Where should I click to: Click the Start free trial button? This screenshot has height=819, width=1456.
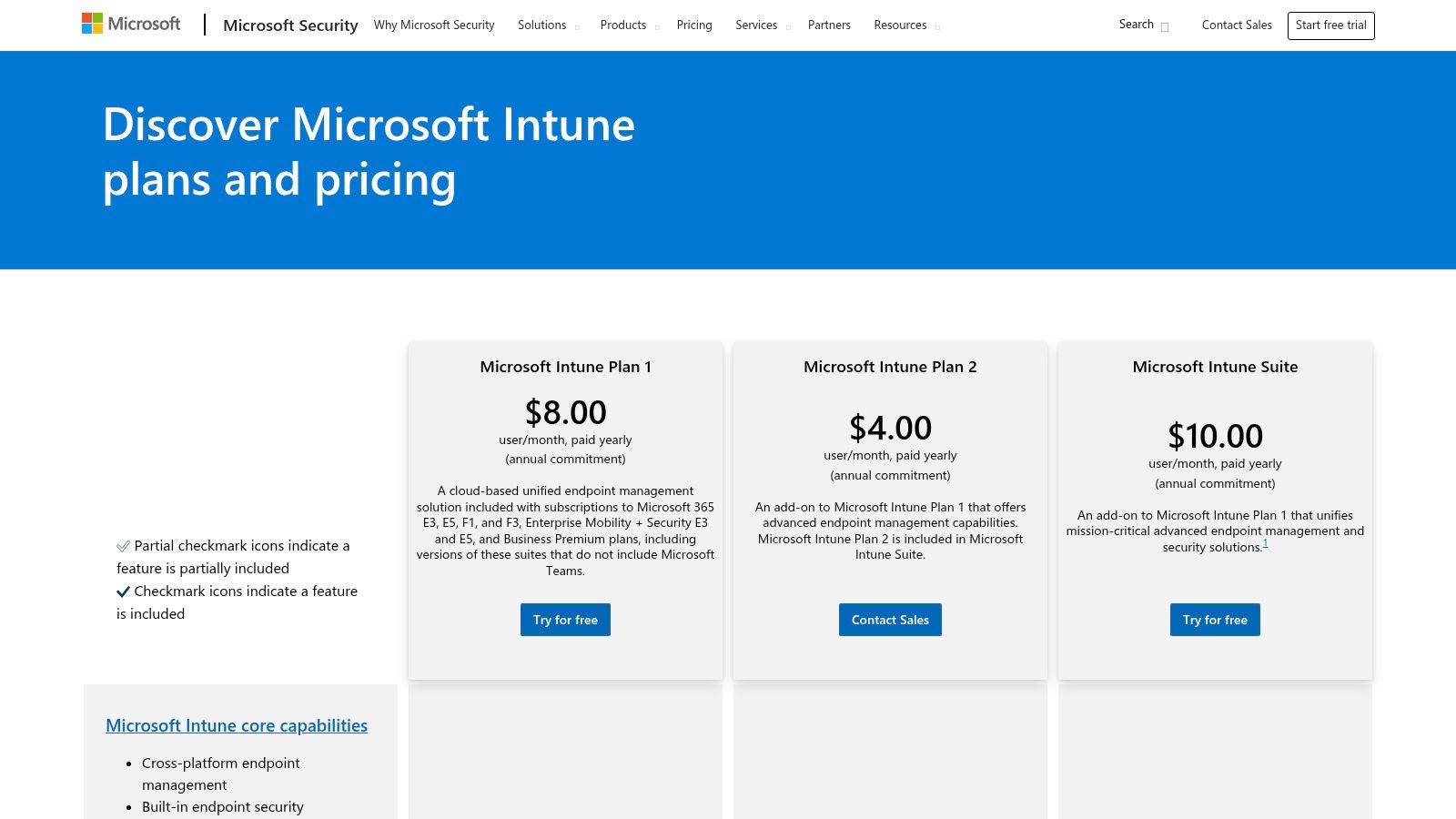coord(1330,25)
